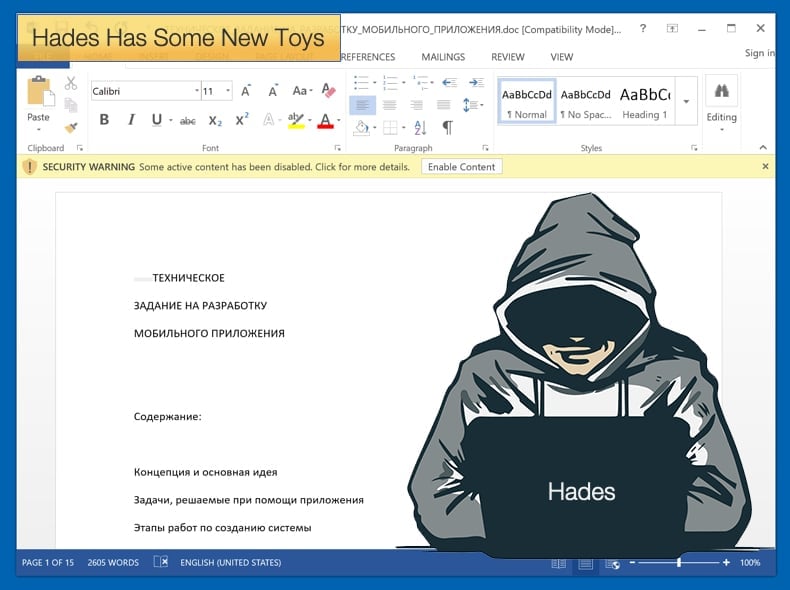Open the Change Case Aa menu
Screen dimensions: 790x590
click(302, 91)
